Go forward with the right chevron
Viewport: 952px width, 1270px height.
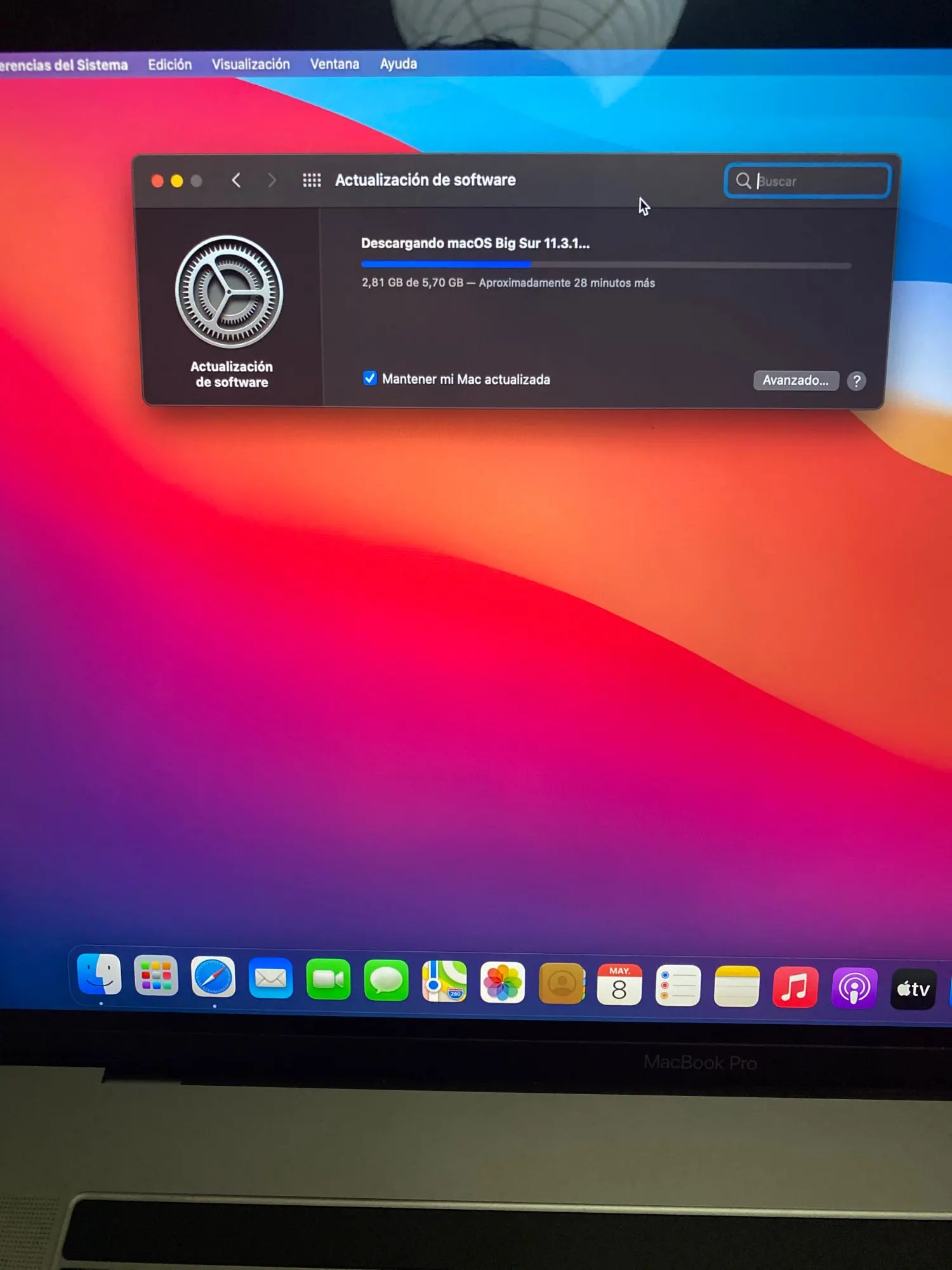272,180
